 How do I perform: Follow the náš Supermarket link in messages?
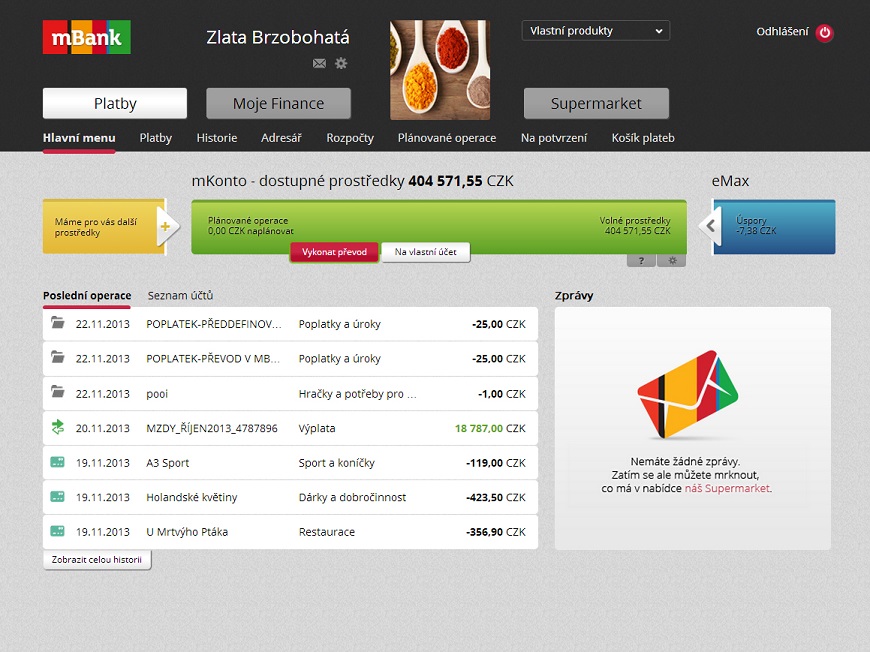(x=728, y=489)
